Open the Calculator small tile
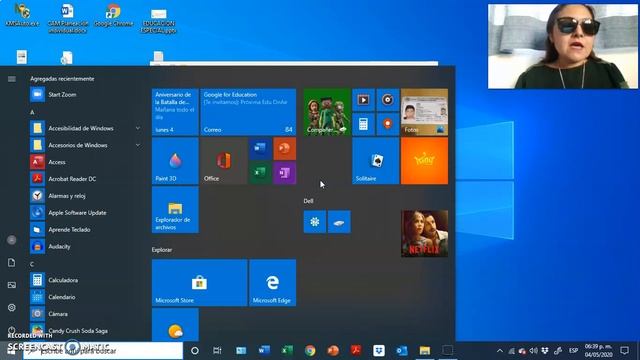The width and height of the screenshot is (640, 360). click(x=363, y=124)
